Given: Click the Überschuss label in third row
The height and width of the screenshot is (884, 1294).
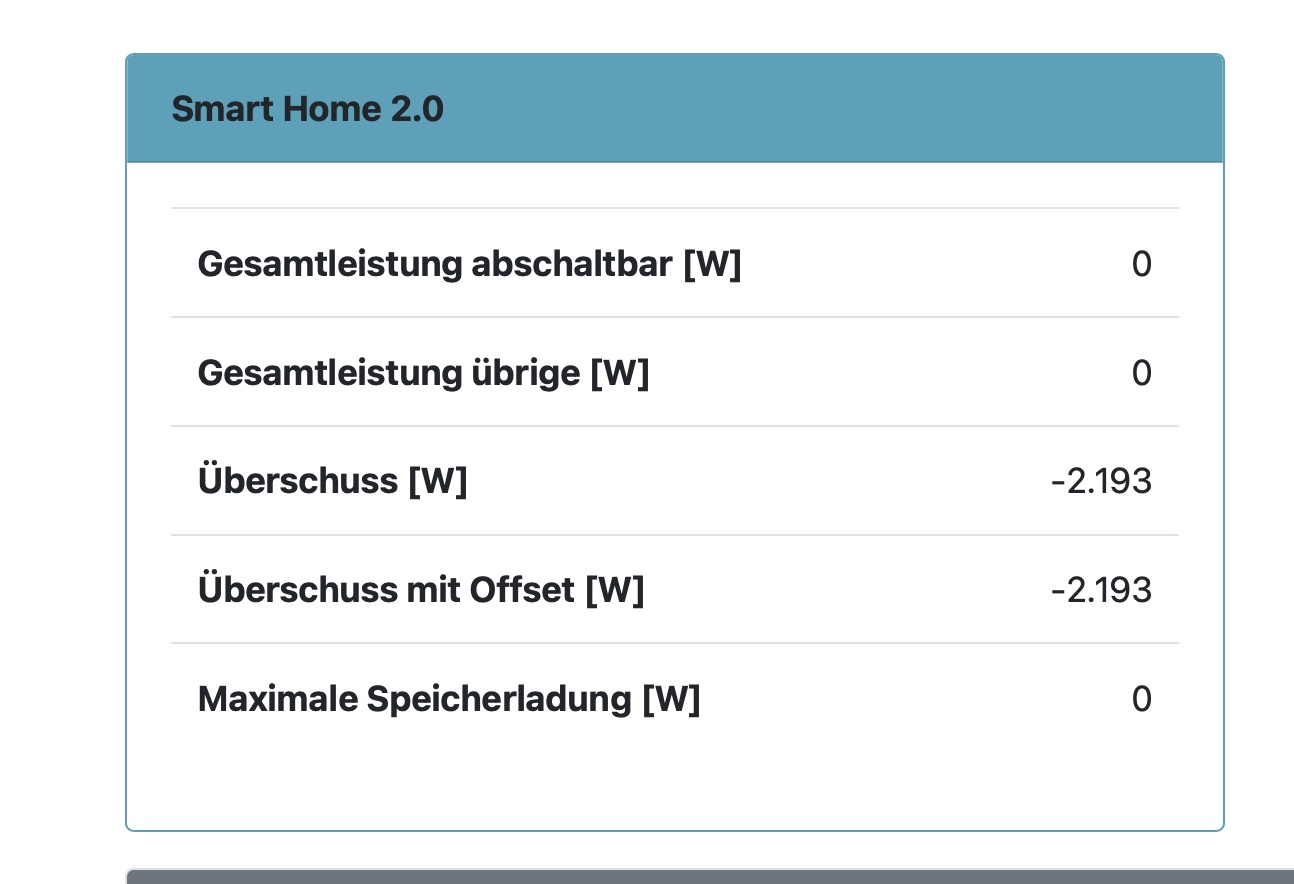Looking at the screenshot, I should (298, 482).
